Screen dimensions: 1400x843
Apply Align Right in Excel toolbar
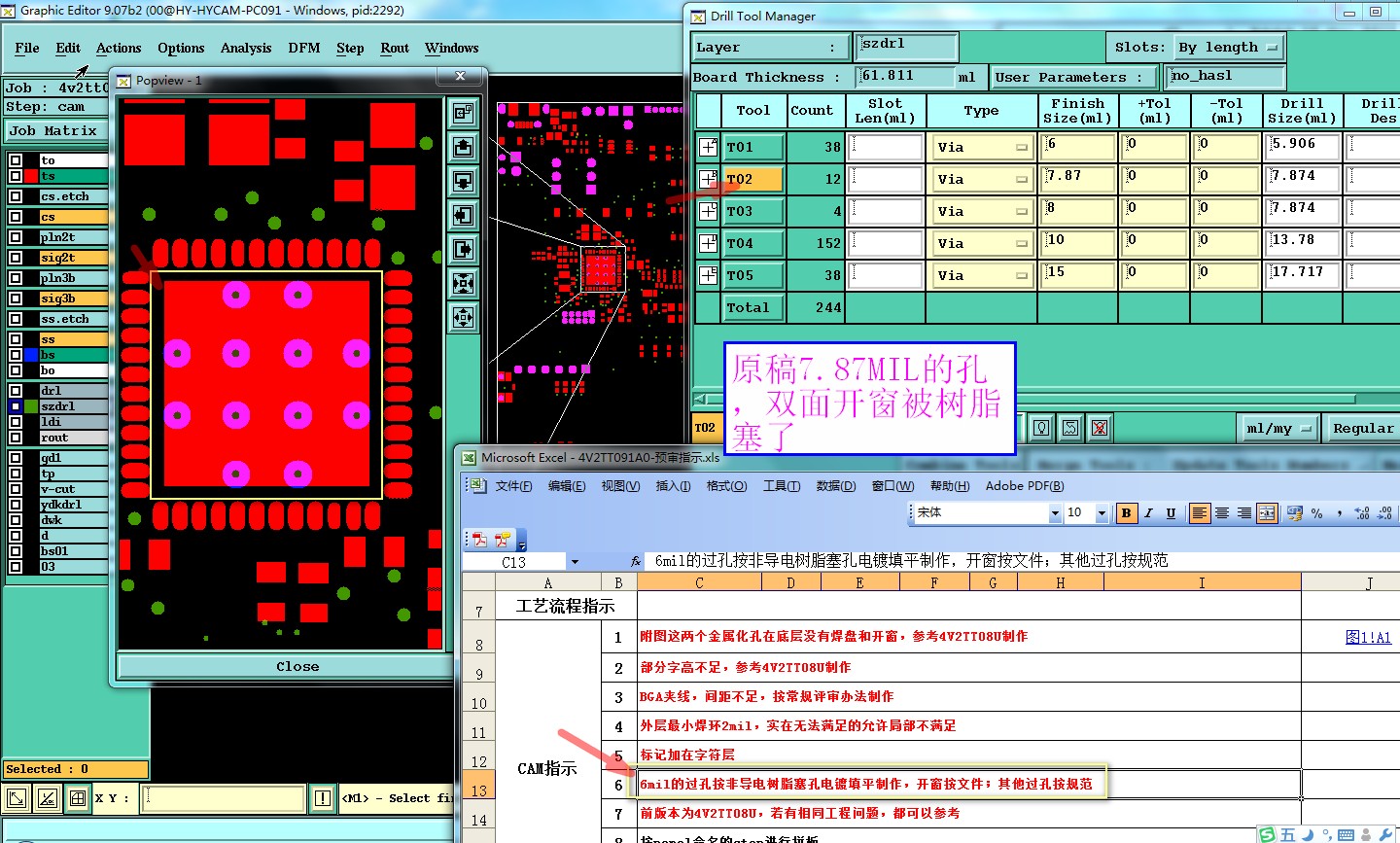click(1244, 513)
